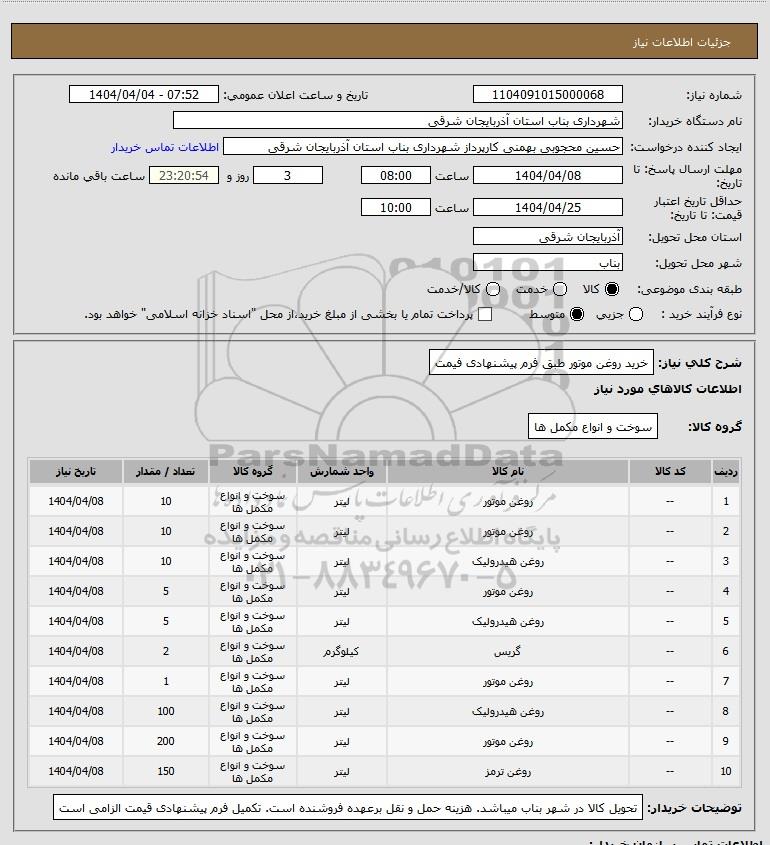
Task: Click the announcement date field 1404/04/04 - 07:52
Action: pyautogui.click(x=144, y=94)
